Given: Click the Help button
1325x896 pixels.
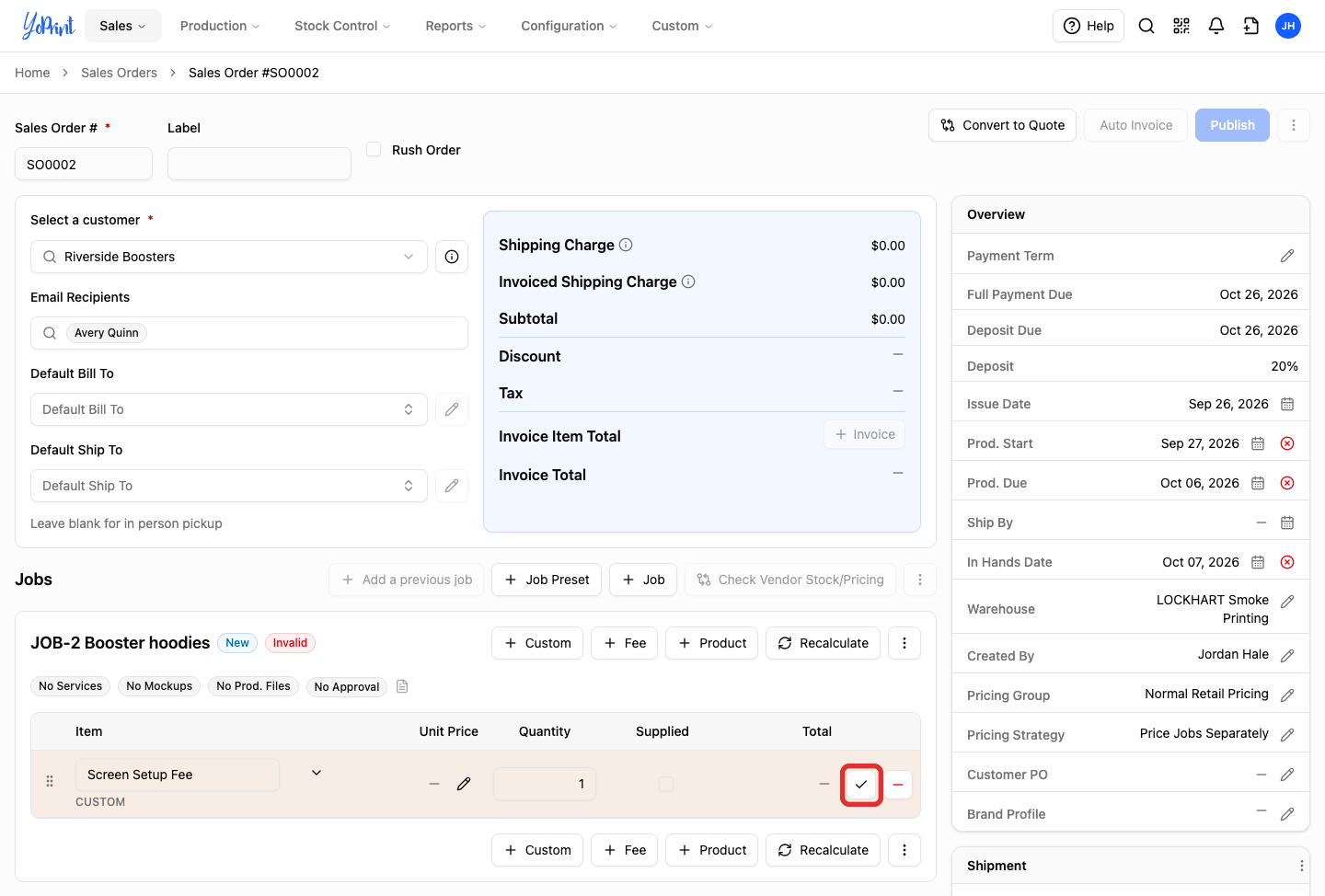Looking at the screenshot, I should [x=1089, y=26].
